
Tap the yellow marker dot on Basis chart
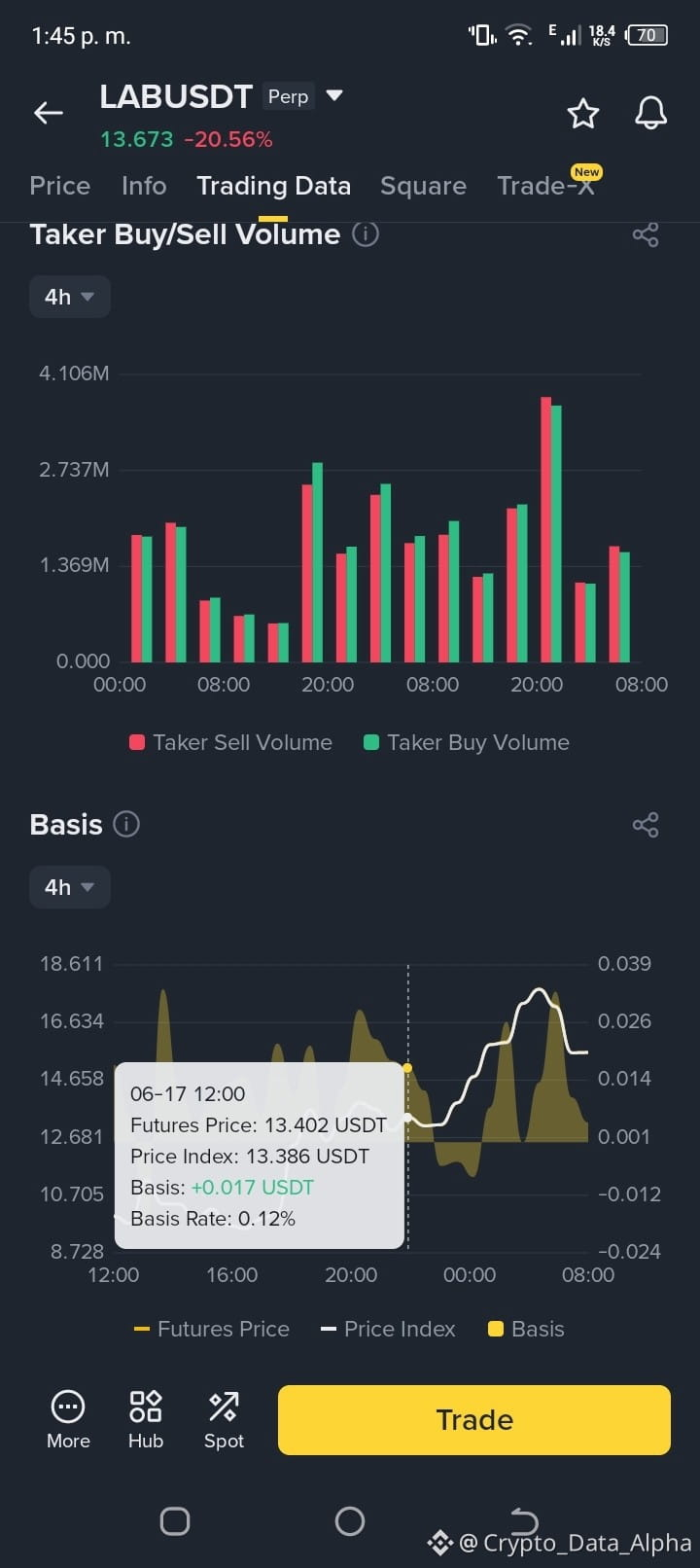coord(407,1068)
